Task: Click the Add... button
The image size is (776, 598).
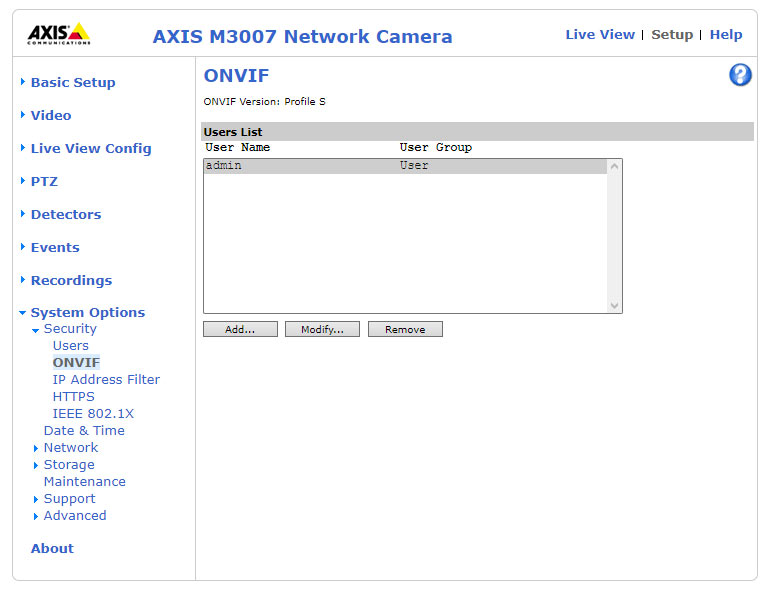Action: tap(240, 329)
